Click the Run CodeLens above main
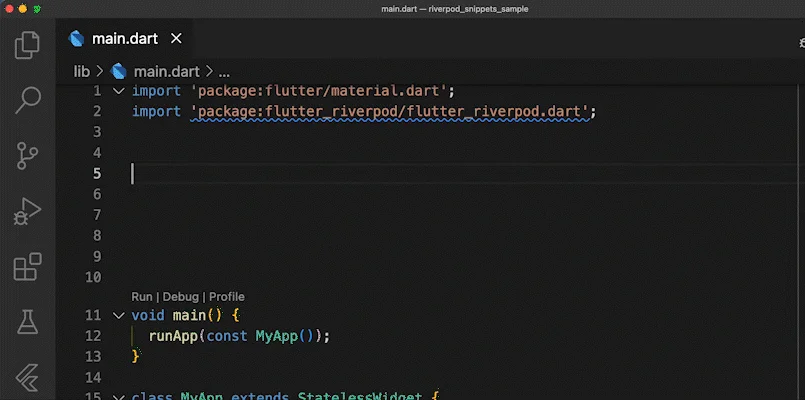This screenshot has height=400, width=805. point(142,297)
